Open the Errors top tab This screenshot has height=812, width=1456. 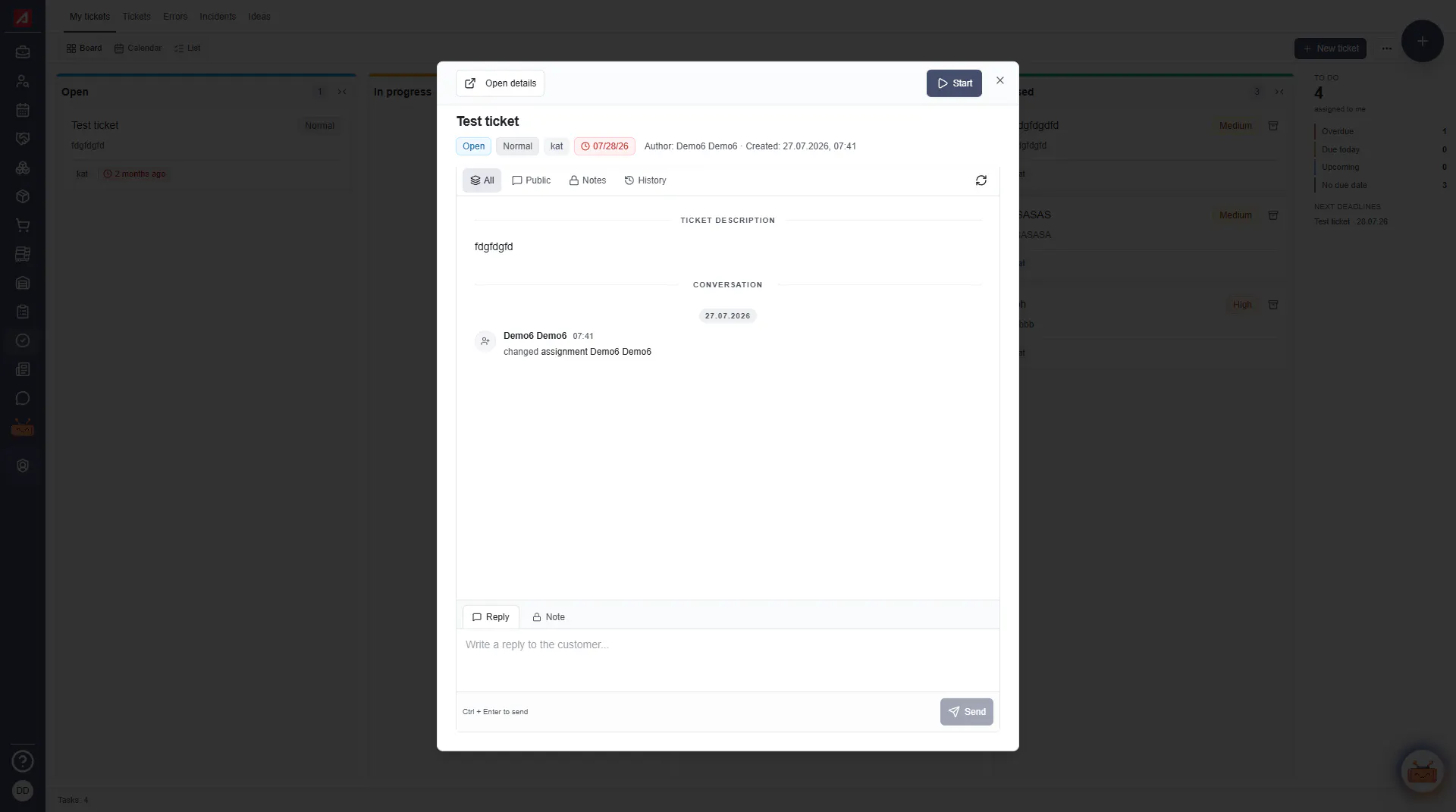(x=175, y=17)
